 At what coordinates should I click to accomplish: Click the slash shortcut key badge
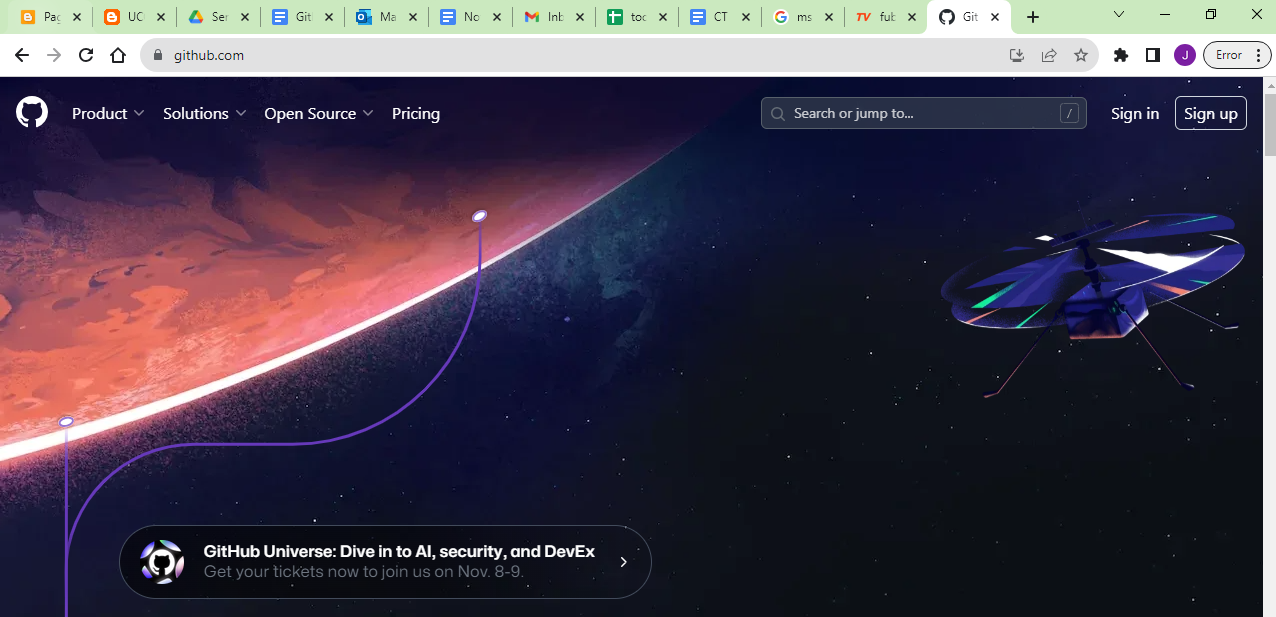1070,113
